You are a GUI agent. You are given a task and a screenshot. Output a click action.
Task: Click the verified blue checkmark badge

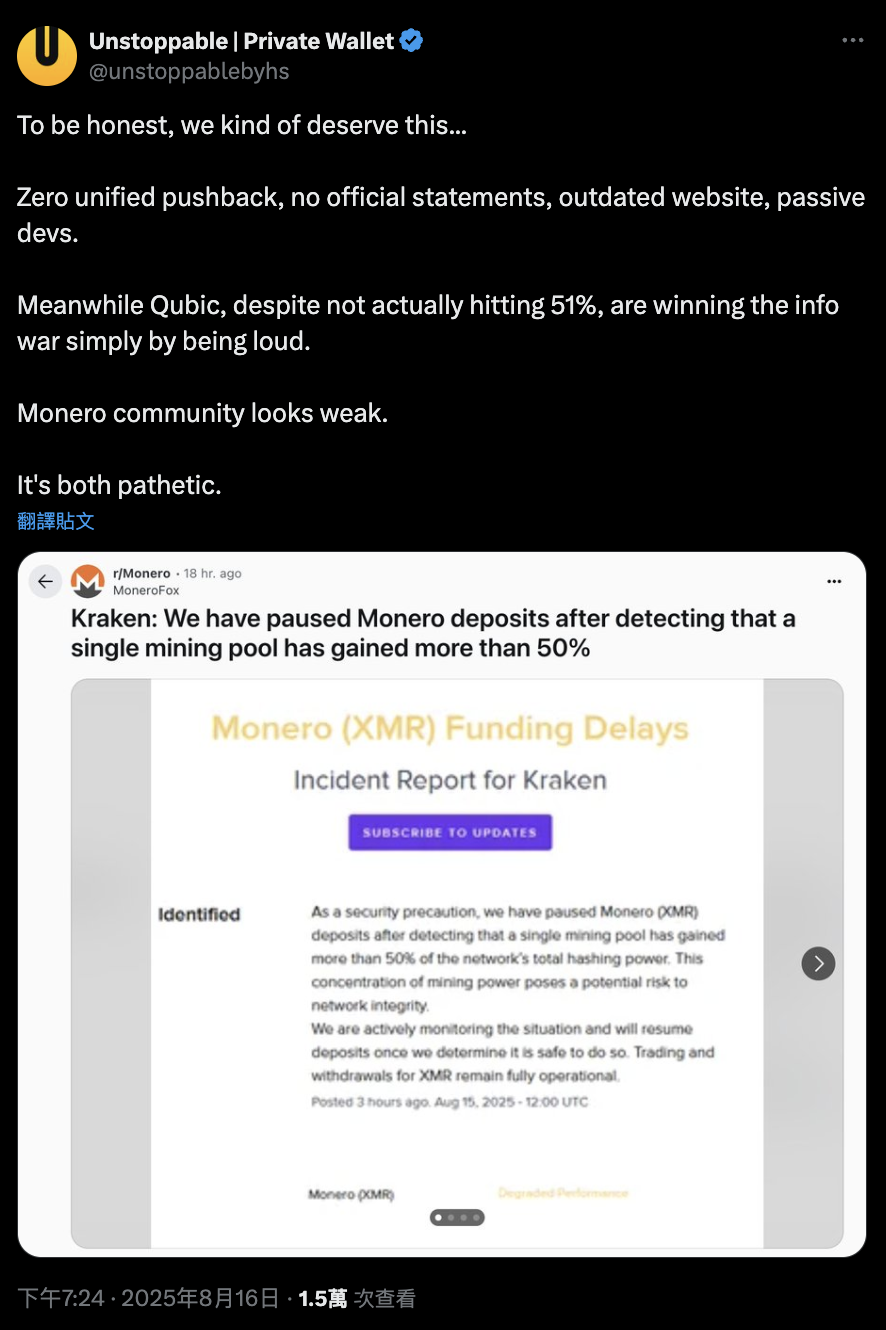(x=410, y=40)
